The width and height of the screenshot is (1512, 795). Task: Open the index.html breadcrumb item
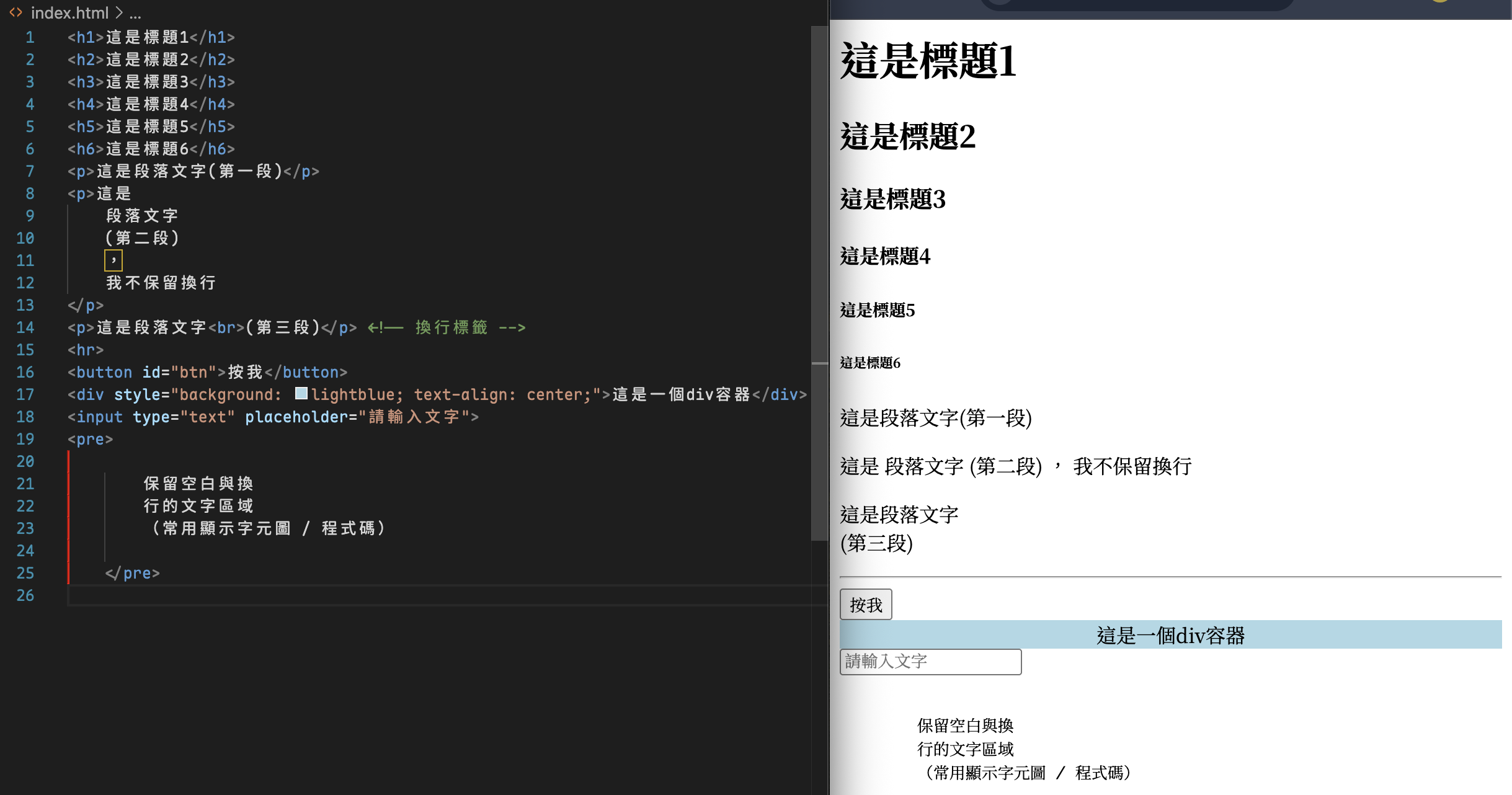click(69, 12)
